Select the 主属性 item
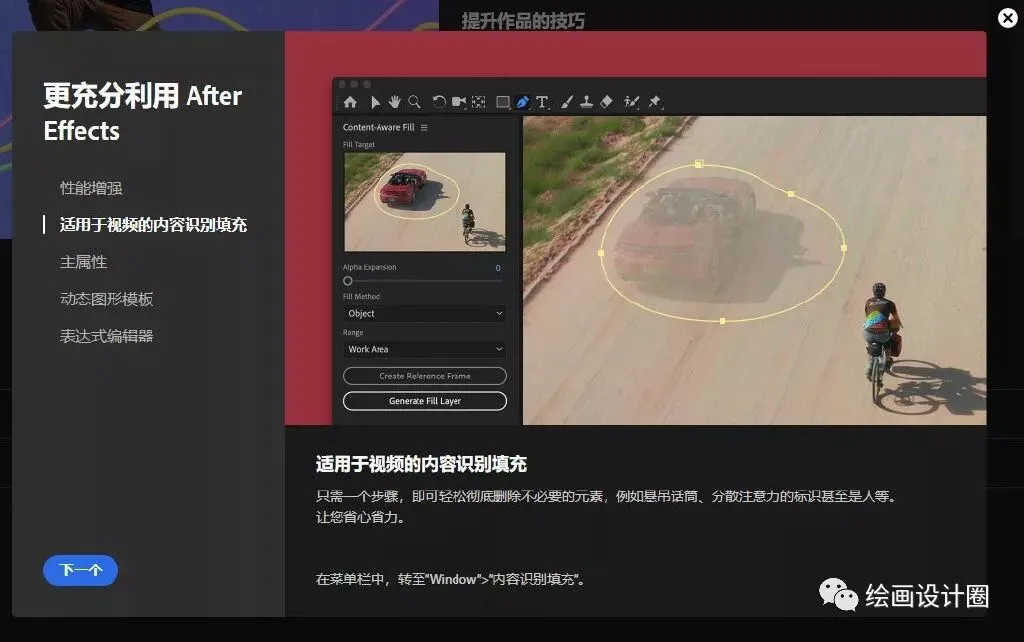The width and height of the screenshot is (1024, 642). click(84, 263)
